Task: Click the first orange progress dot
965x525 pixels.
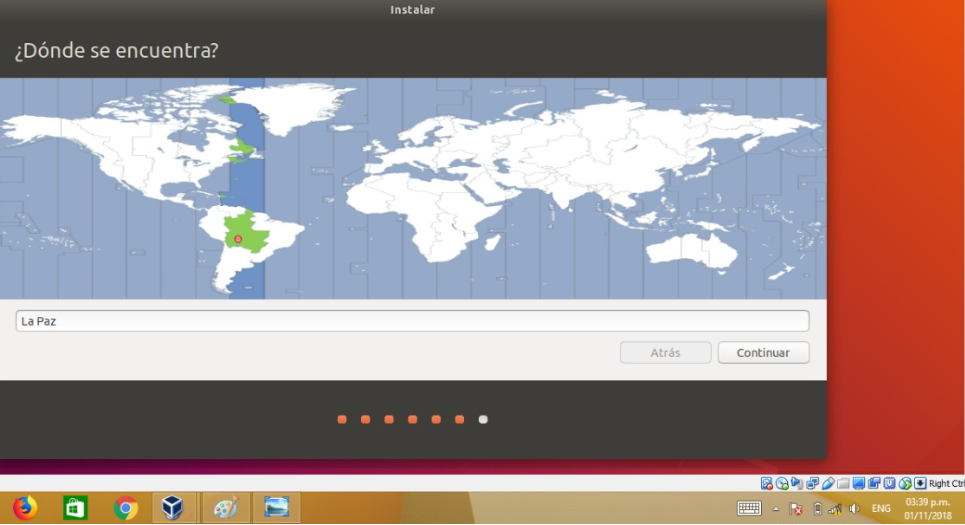Action: click(342, 419)
